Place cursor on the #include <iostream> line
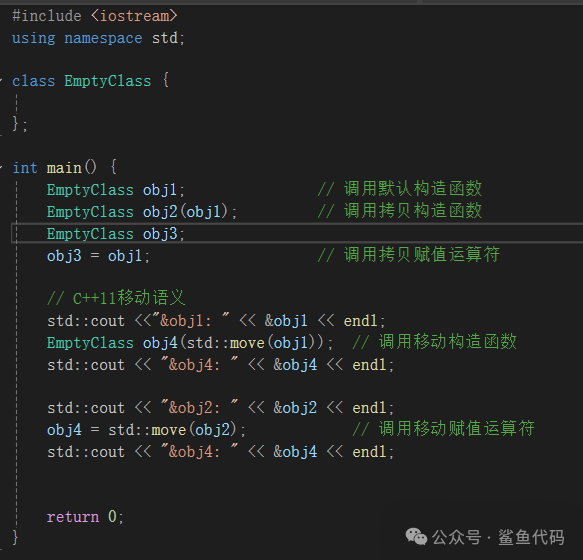 tap(95, 16)
